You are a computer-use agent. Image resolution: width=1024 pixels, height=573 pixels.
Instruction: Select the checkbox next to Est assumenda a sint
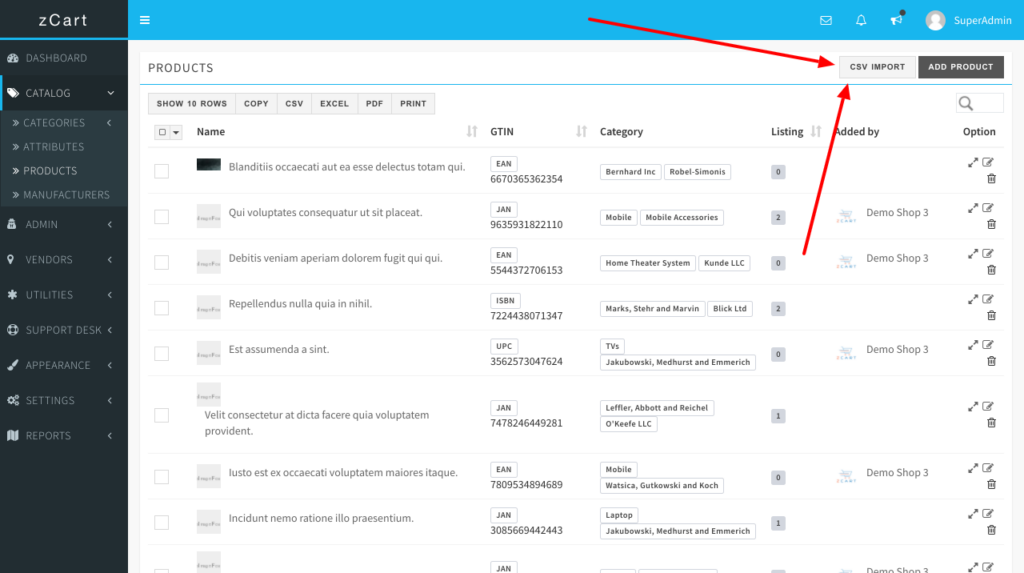161,354
